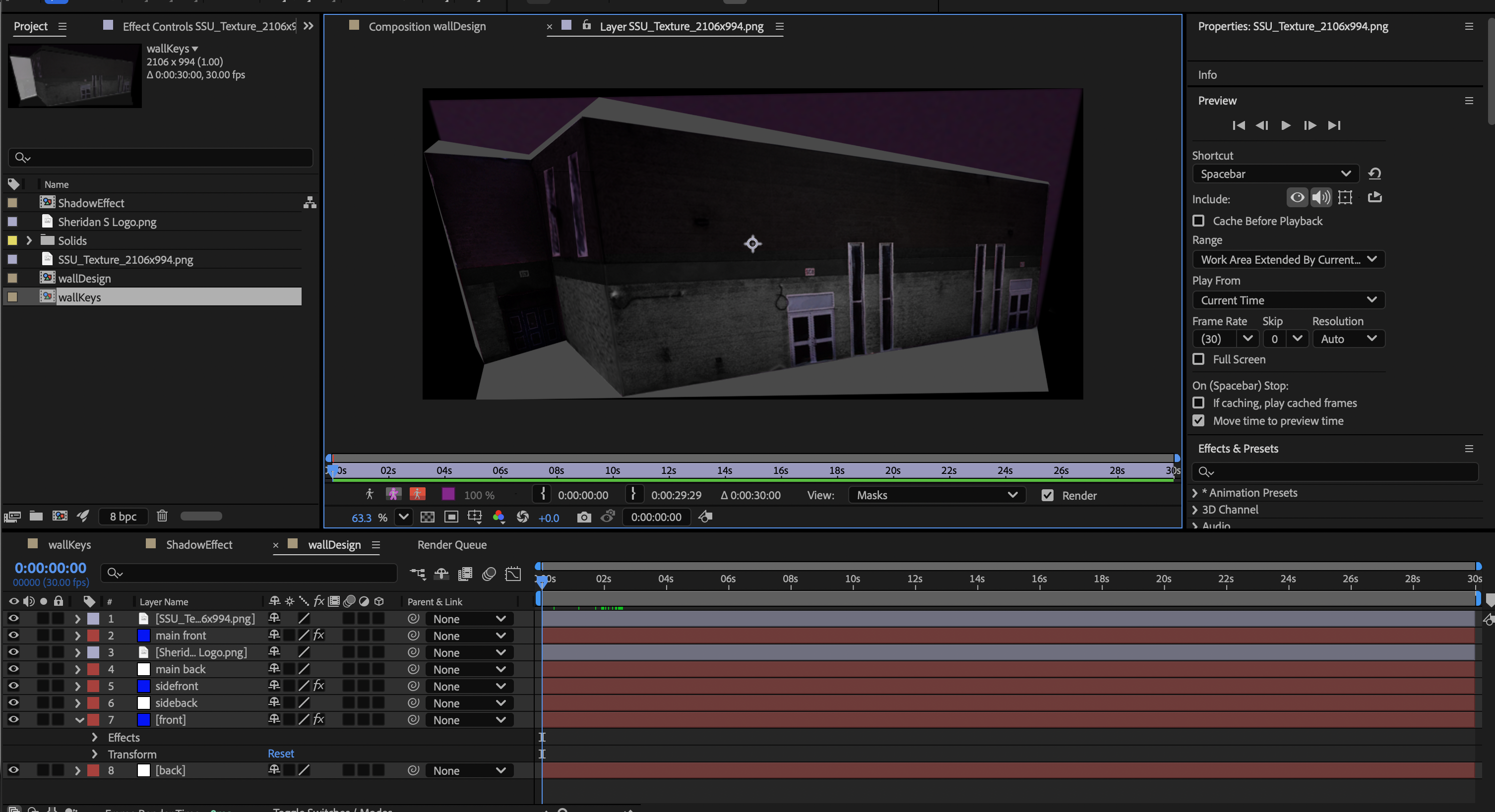Switch to the ShadowEffect timeline tab
Viewport: 1495px width, 812px height.
coord(198,545)
